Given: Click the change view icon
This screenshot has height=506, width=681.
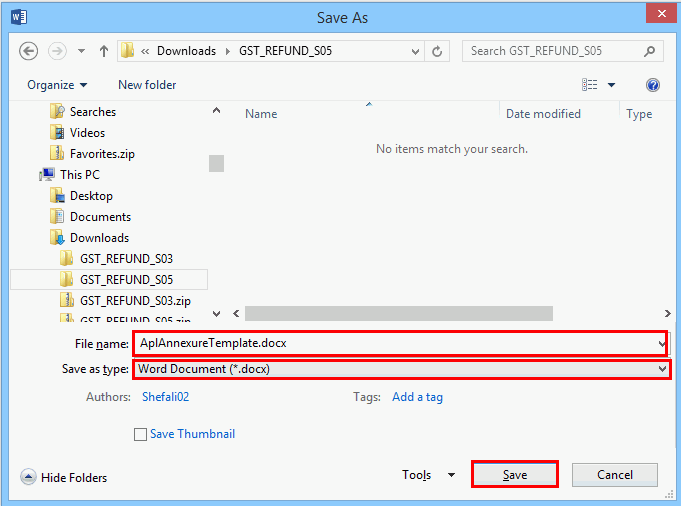Looking at the screenshot, I should point(589,85).
